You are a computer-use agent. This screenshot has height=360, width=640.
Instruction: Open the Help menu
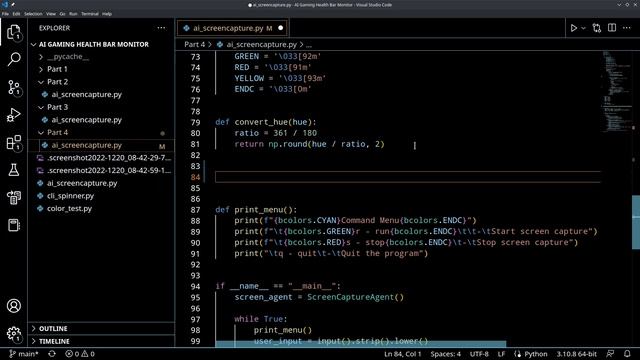[107, 14]
